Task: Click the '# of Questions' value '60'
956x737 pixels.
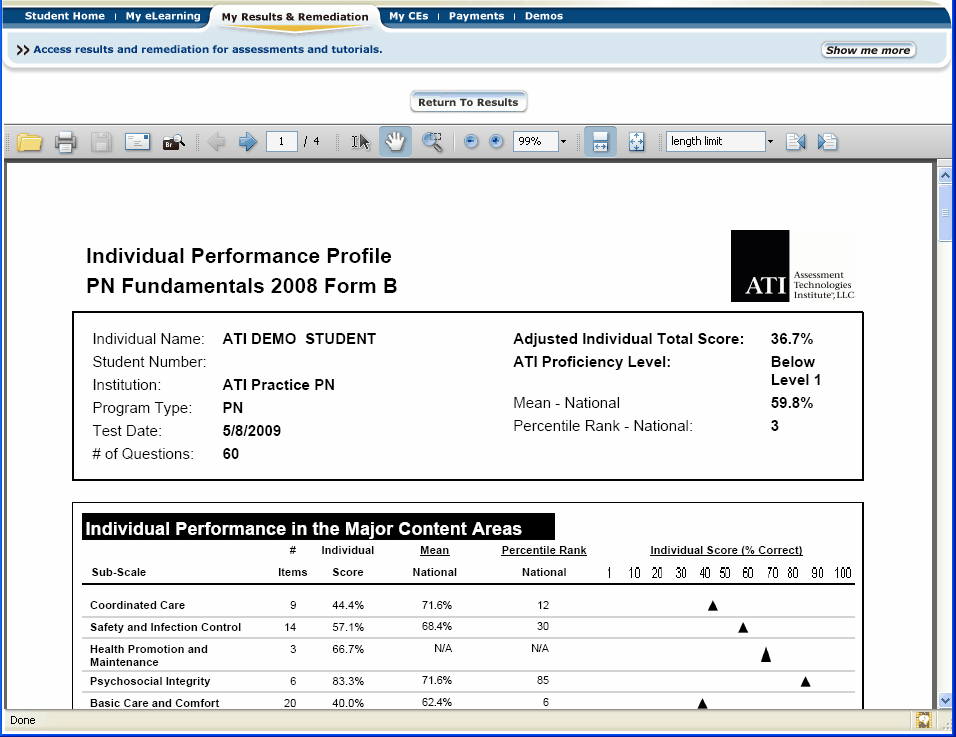Action: point(230,454)
